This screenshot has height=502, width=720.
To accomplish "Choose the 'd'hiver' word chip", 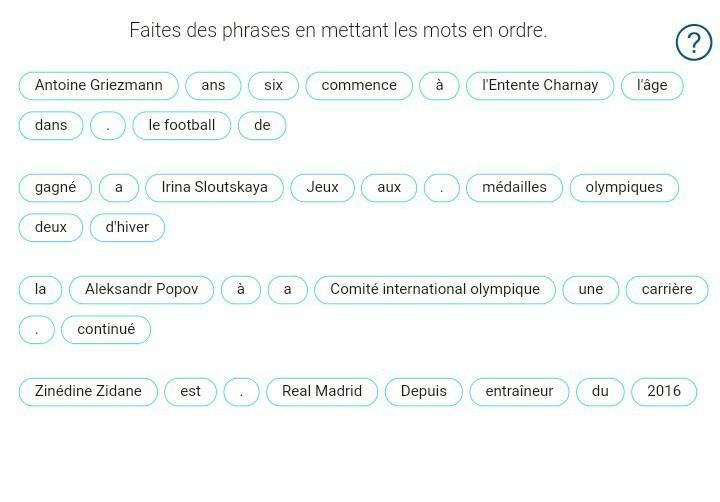I will tap(127, 228).
